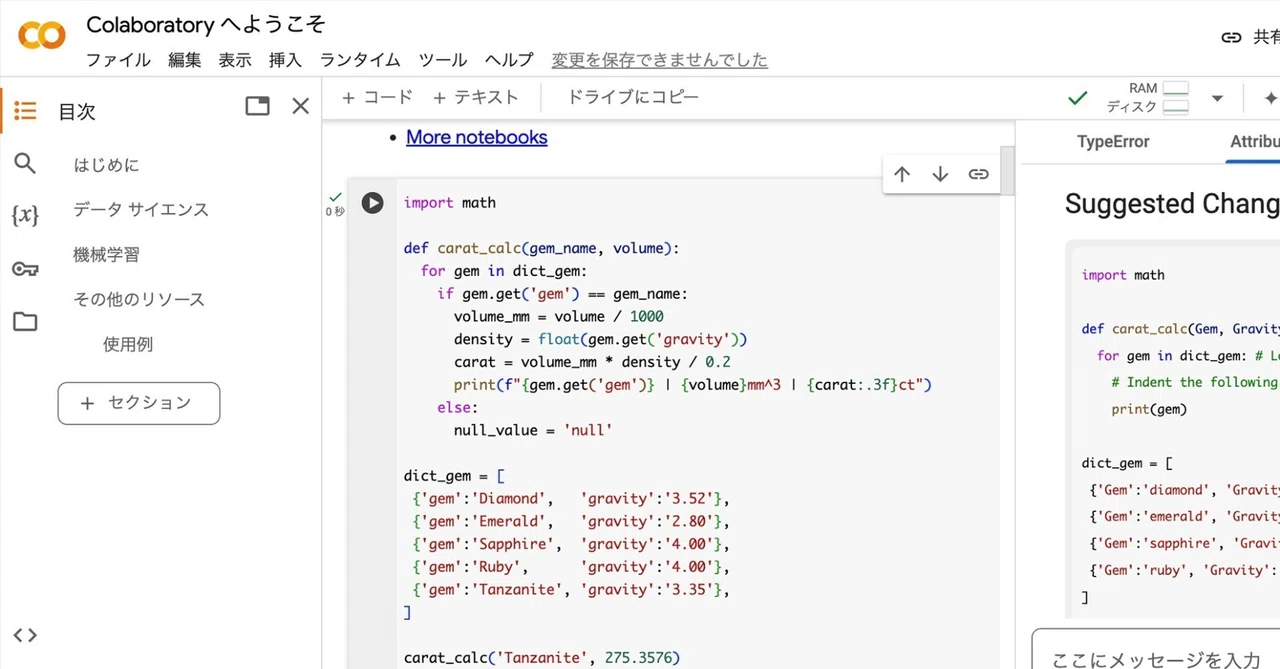Image resolution: width=1280 pixels, height=669 pixels.
Task: Click the Gemini sparkle icon
Action: pyautogui.click(x=1270, y=98)
